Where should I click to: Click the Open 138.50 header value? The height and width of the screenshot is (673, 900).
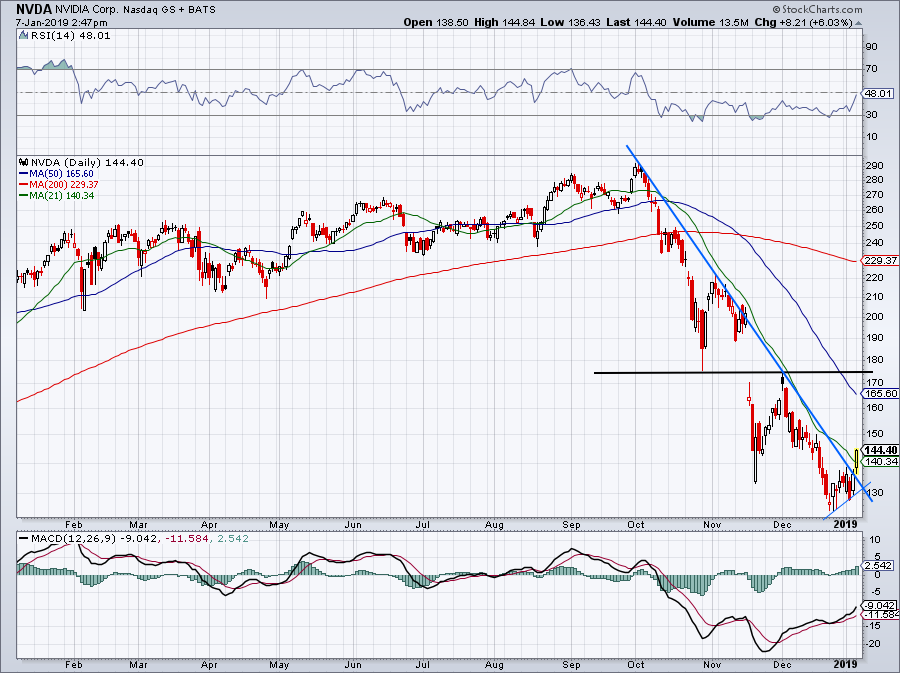click(x=436, y=22)
